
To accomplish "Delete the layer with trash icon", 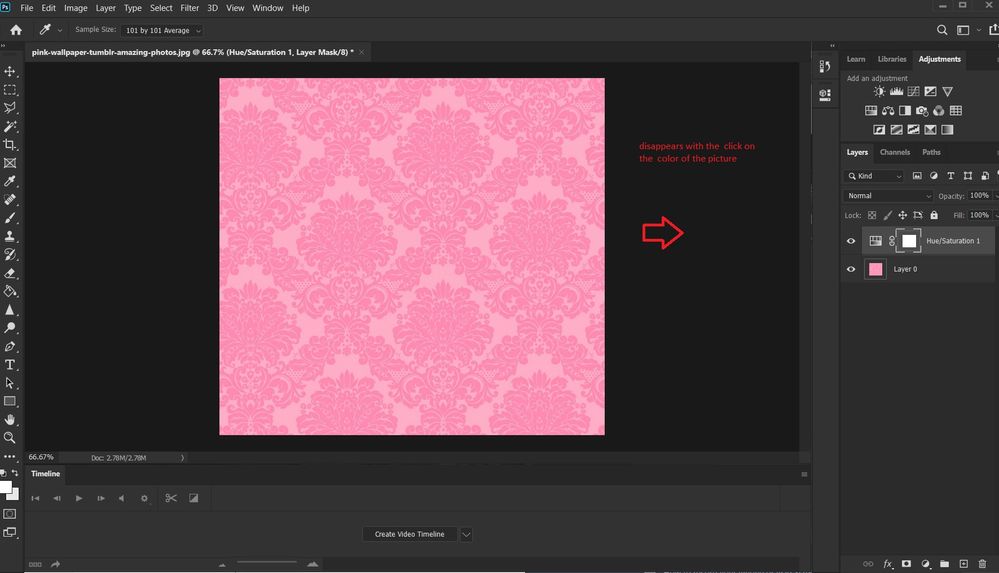I will pos(982,564).
